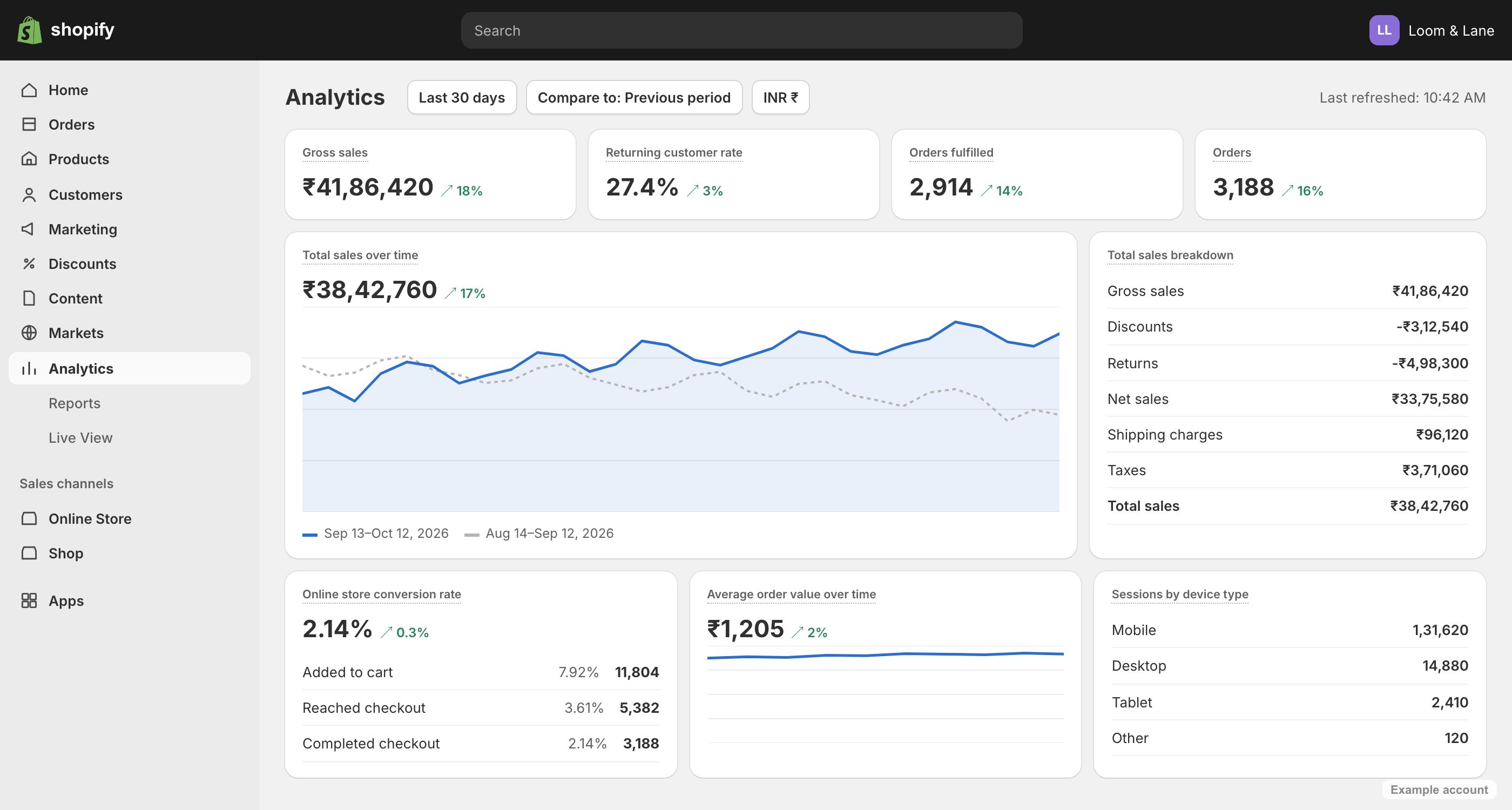The height and width of the screenshot is (810, 1512).
Task: Click the Shop channel icon
Action: pos(29,553)
